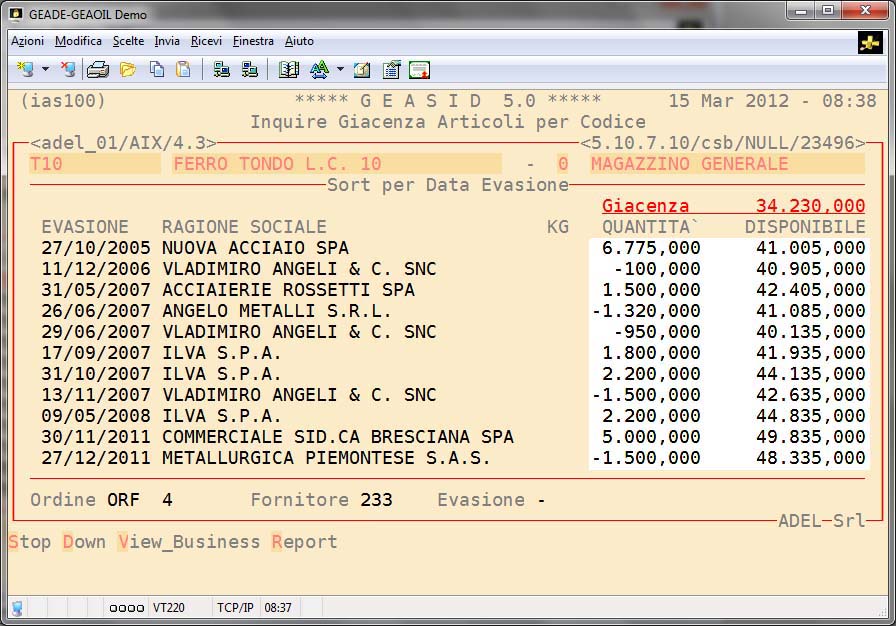Open the Scelte menu
The height and width of the screenshot is (626, 896).
click(x=128, y=41)
